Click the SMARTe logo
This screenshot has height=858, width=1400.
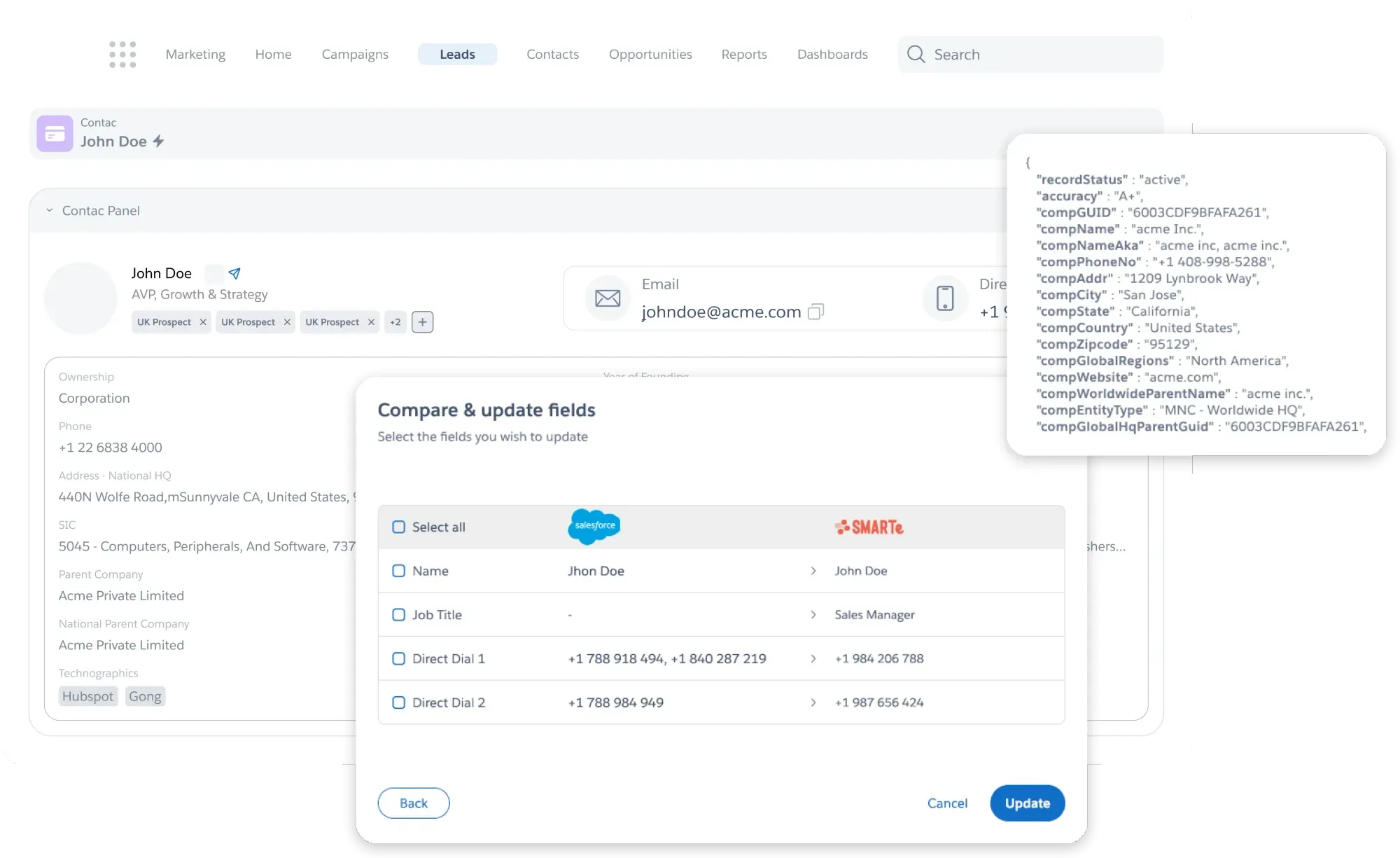(x=869, y=527)
